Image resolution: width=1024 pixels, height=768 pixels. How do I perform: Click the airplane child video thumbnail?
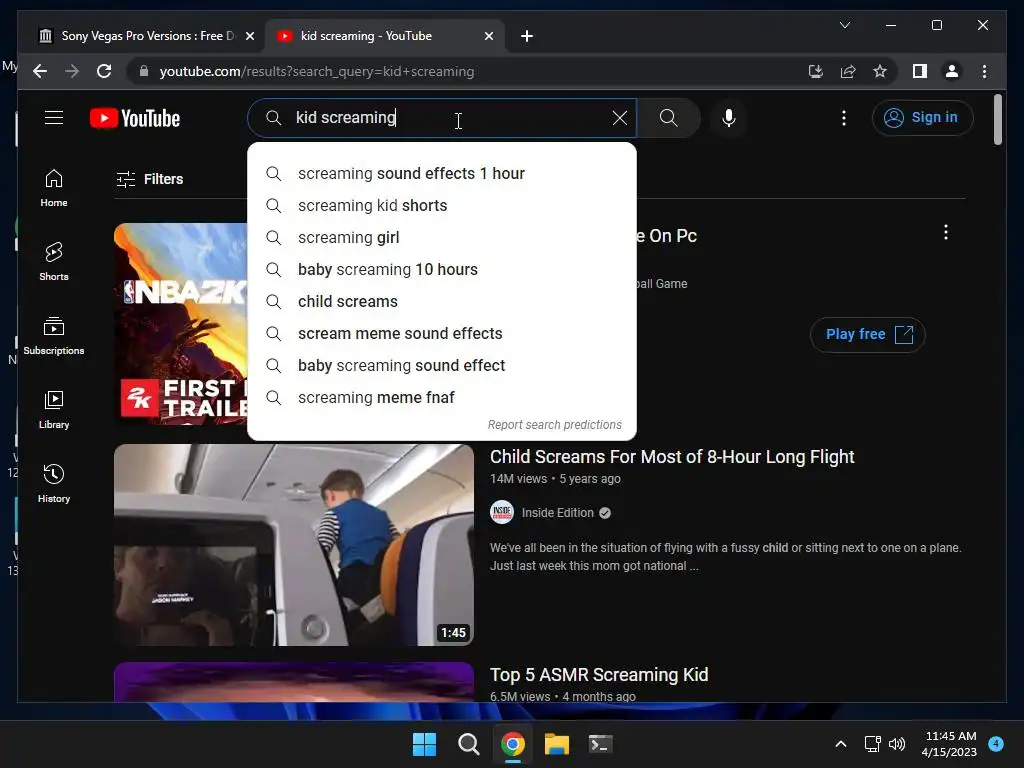(x=294, y=545)
